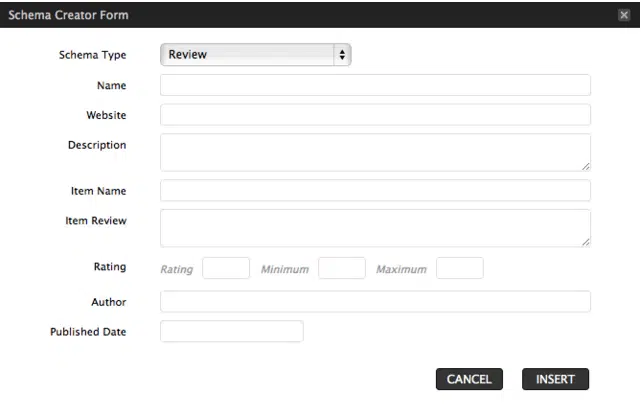Click the Item Name input box

(375, 191)
